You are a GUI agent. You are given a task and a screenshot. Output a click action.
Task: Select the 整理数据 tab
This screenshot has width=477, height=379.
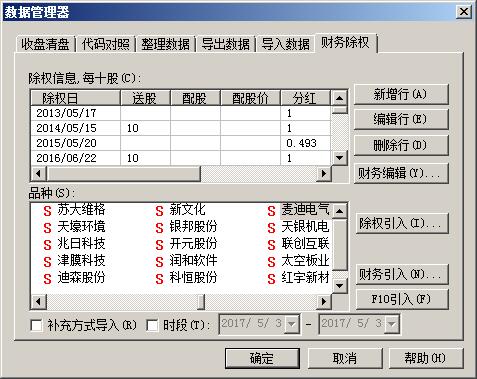[x=165, y=44]
